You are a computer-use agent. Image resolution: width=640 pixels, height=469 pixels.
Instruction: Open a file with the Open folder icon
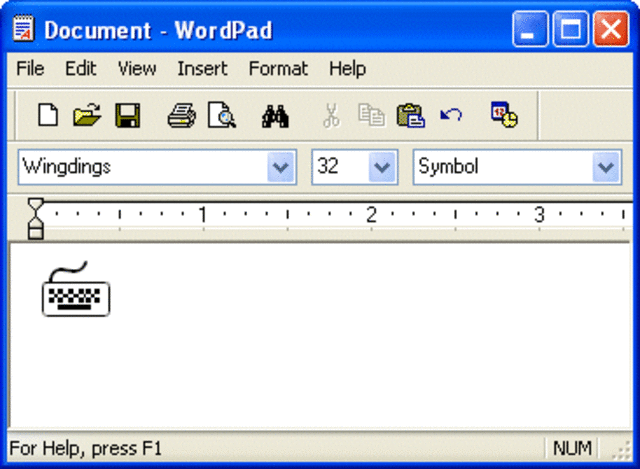pyautogui.click(x=87, y=115)
